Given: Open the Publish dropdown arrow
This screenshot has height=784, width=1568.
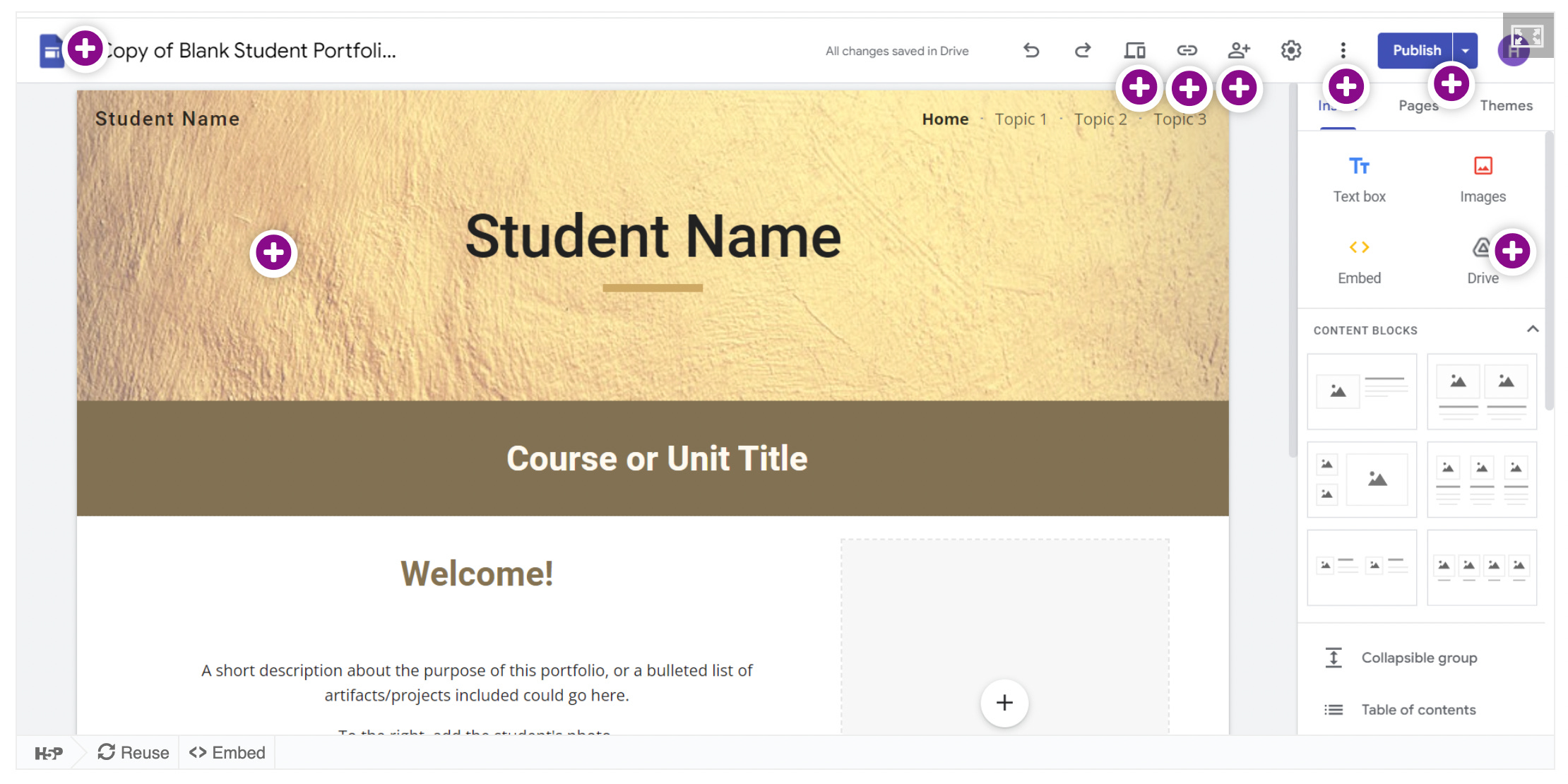Looking at the screenshot, I should coord(1466,50).
